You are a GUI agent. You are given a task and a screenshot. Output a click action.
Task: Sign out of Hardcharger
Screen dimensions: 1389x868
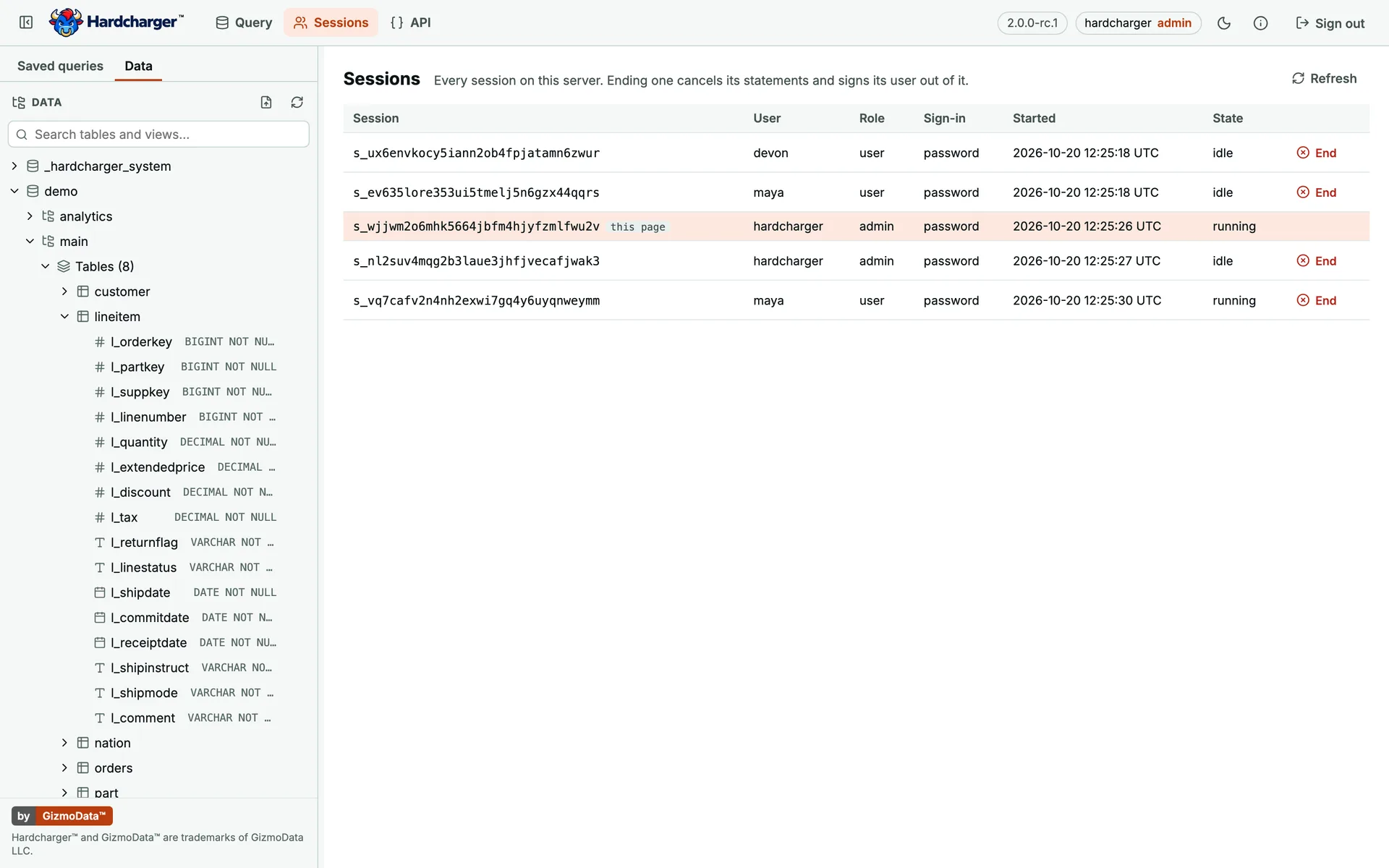pyautogui.click(x=1330, y=23)
